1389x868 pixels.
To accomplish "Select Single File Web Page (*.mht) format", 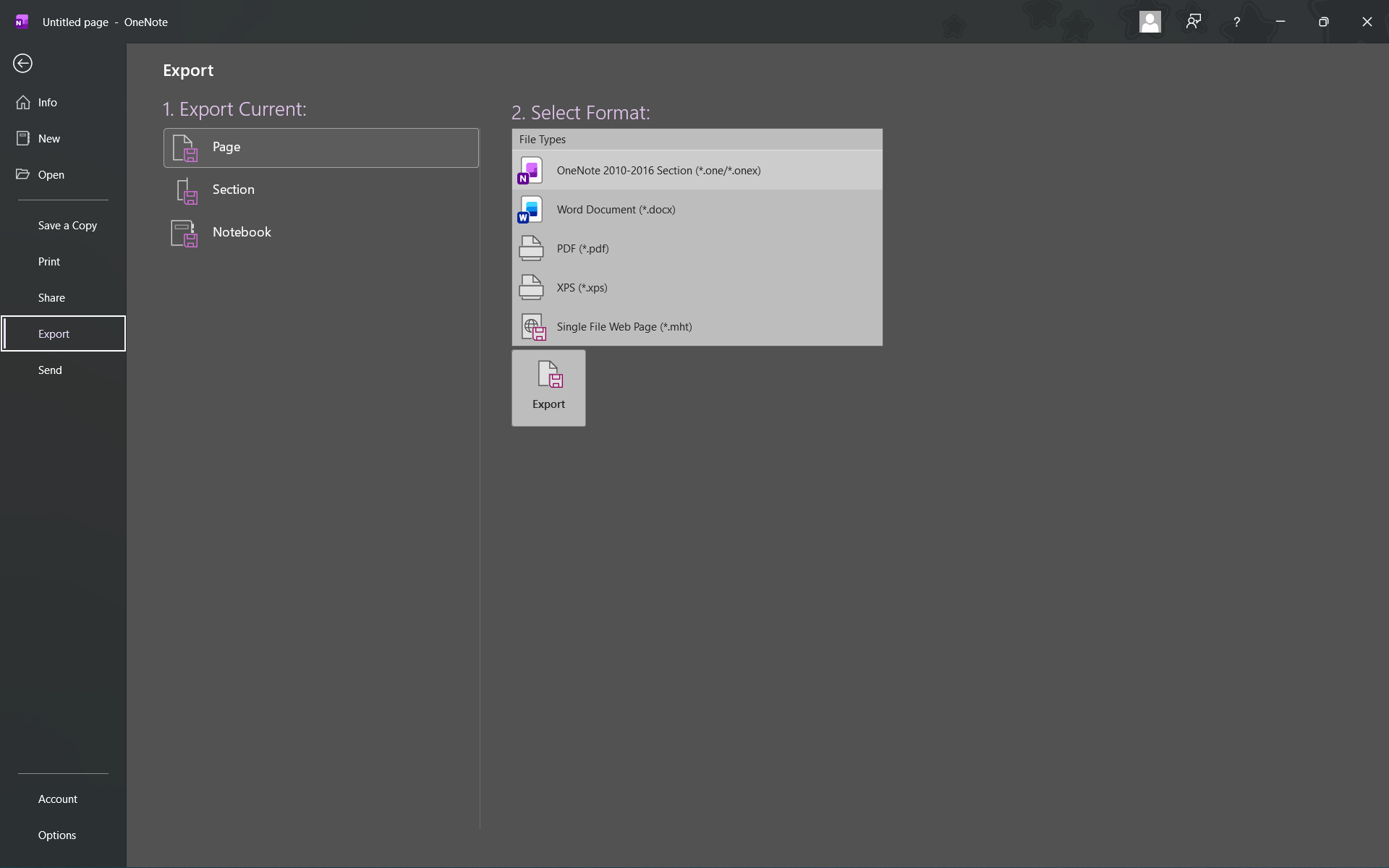I will [x=697, y=327].
